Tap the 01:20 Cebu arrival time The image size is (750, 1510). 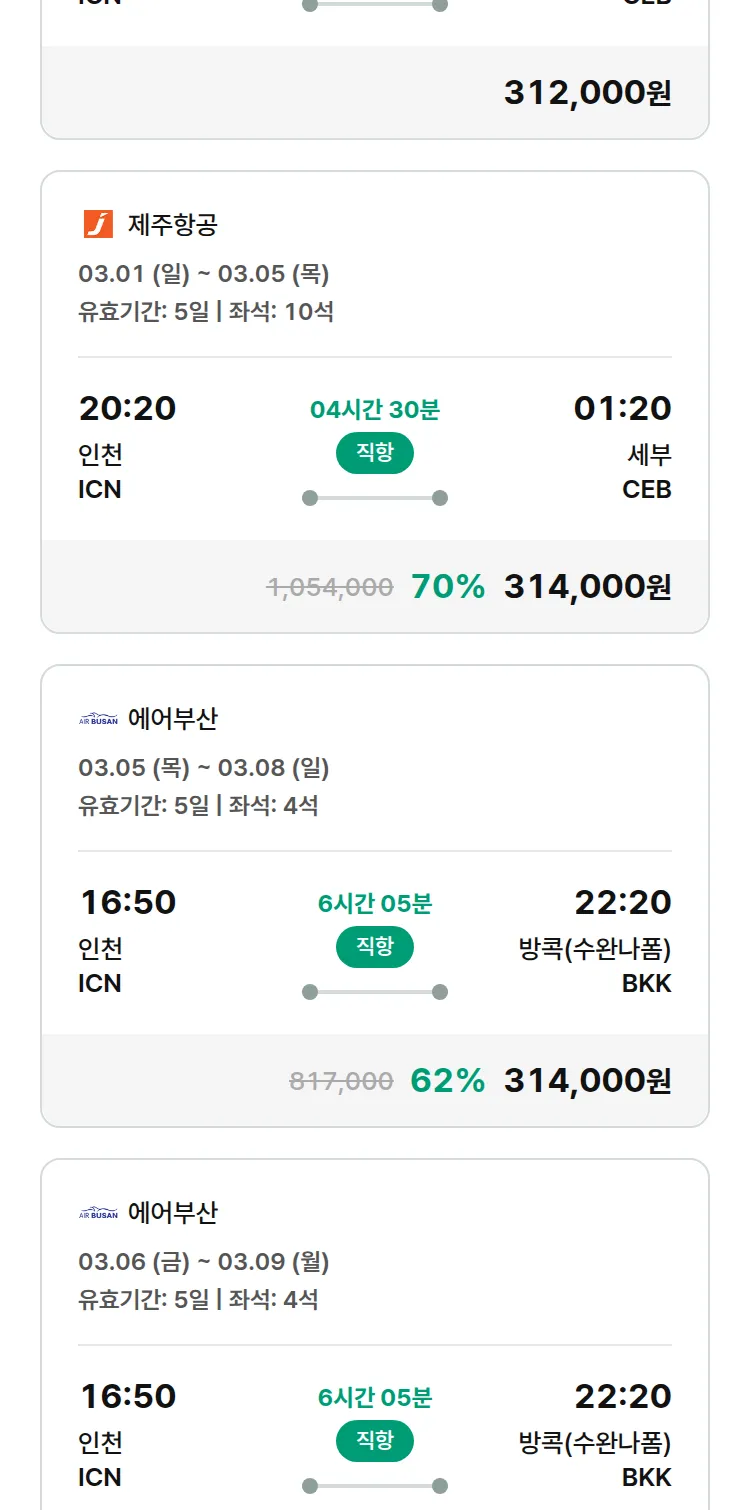[x=622, y=409]
